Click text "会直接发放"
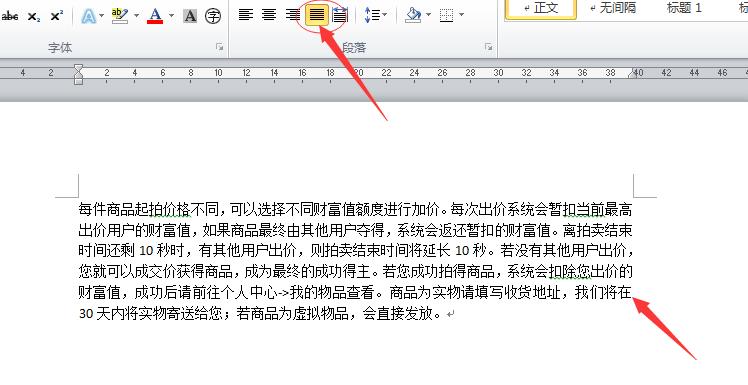The height and width of the screenshot is (385, 748). tap(398, 313)
